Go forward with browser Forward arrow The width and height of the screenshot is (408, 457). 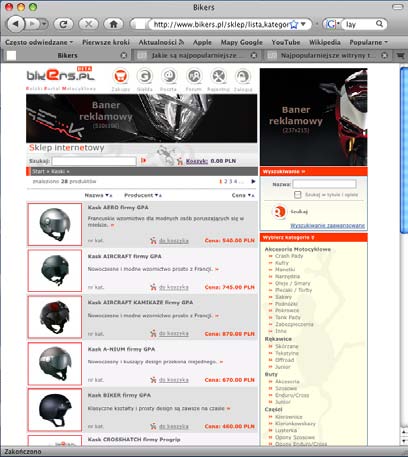(x=32, y=24)
